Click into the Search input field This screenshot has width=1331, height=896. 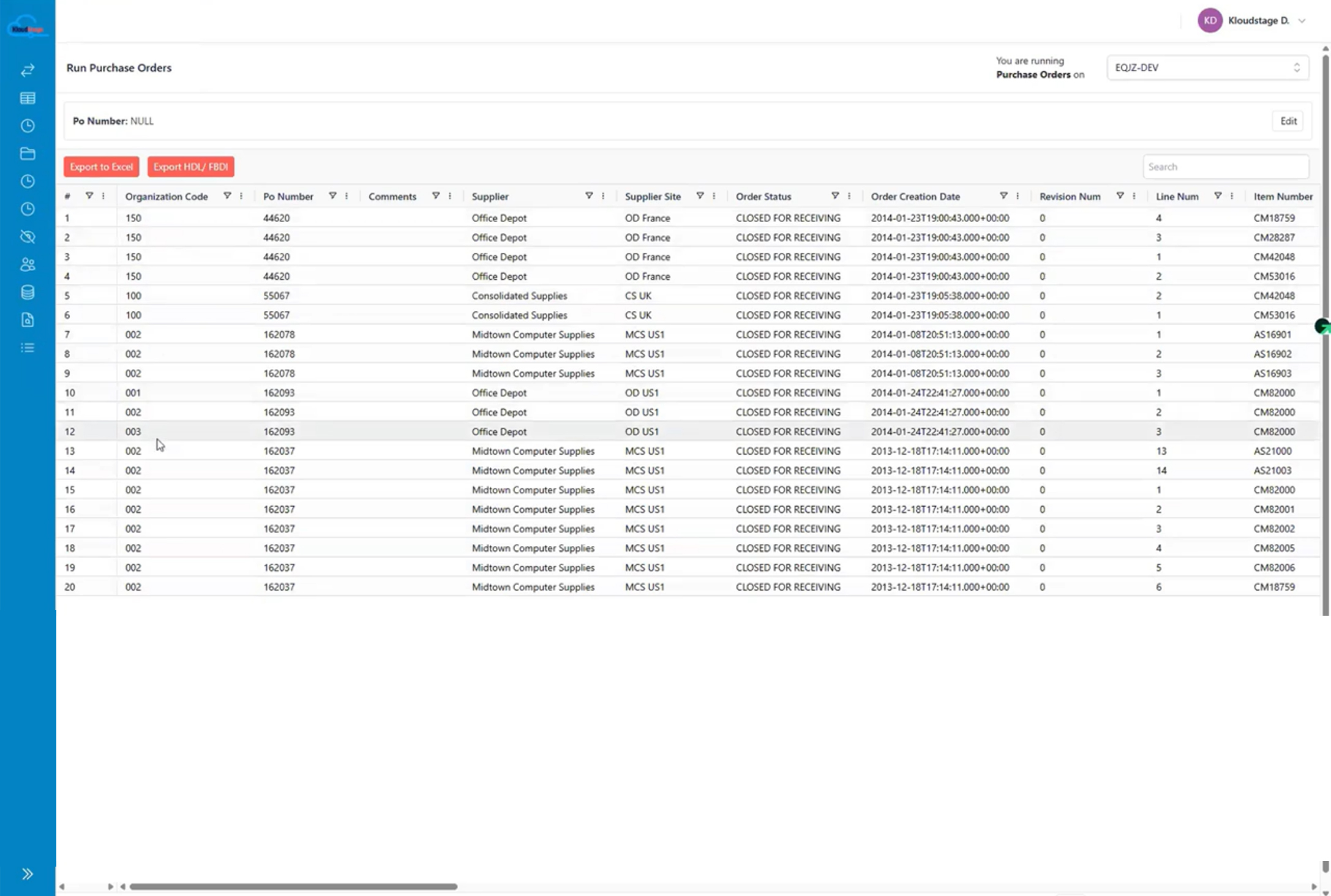click(x=1225, y=167)
